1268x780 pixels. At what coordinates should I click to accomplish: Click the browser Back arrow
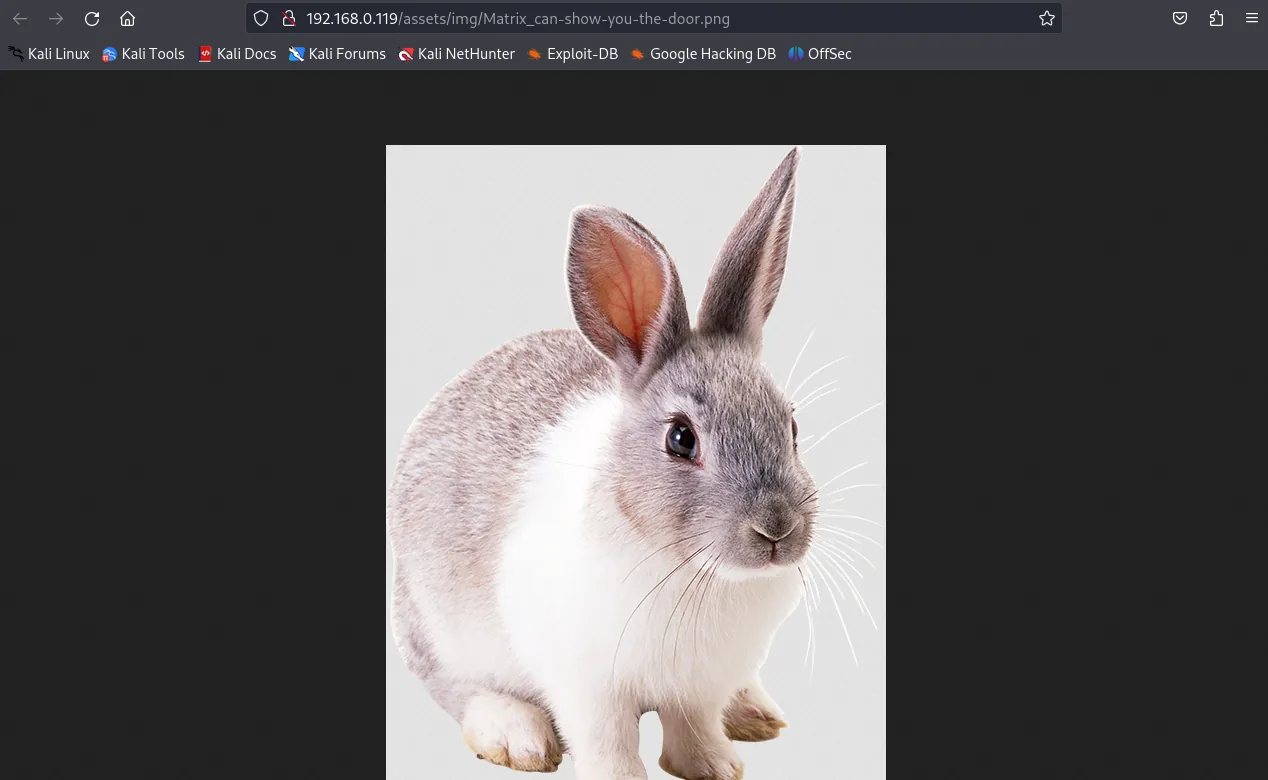(20, 18)
